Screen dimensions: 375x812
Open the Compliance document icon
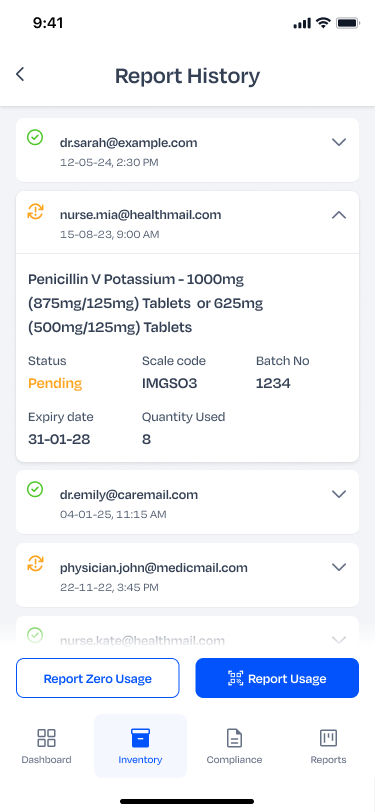coord(234,738)
